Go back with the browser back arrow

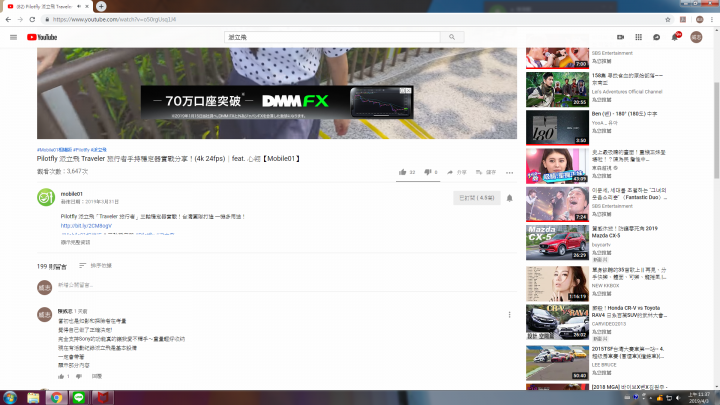(x=8, y=19)
